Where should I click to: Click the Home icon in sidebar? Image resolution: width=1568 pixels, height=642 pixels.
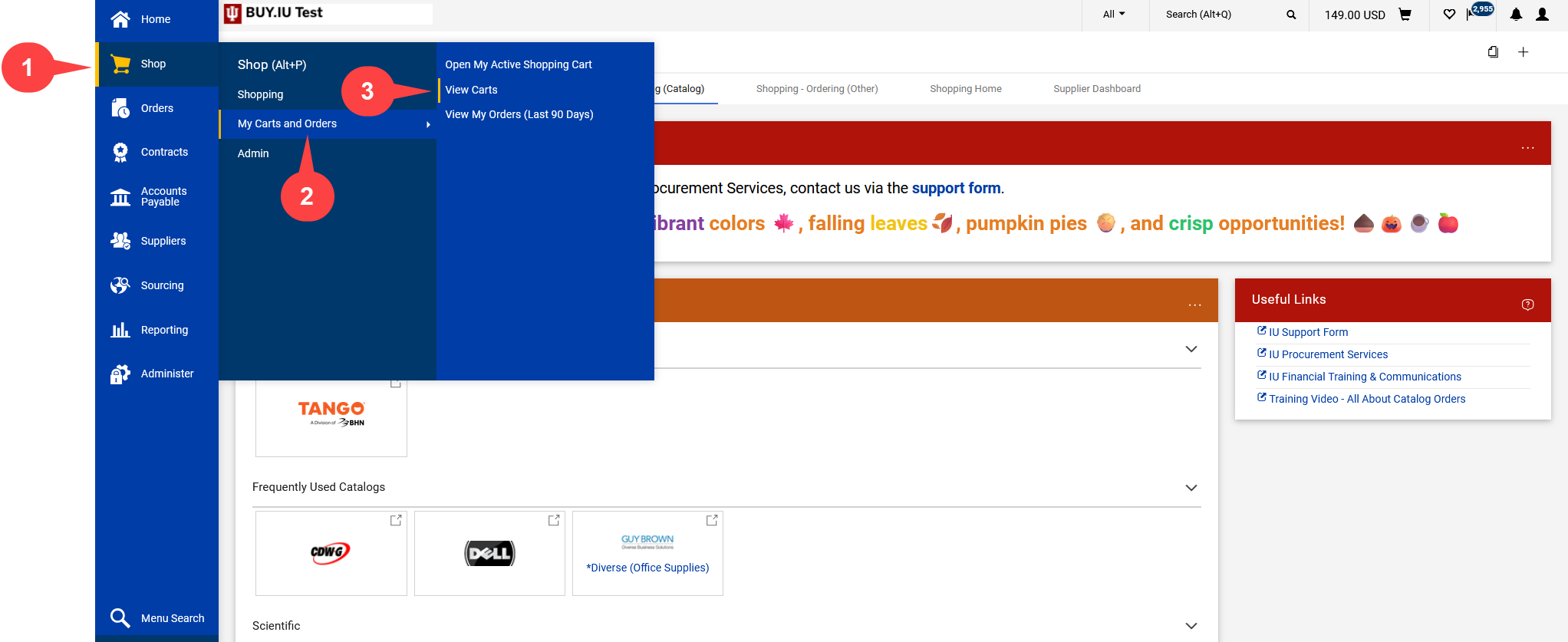[x=120, y=19]
